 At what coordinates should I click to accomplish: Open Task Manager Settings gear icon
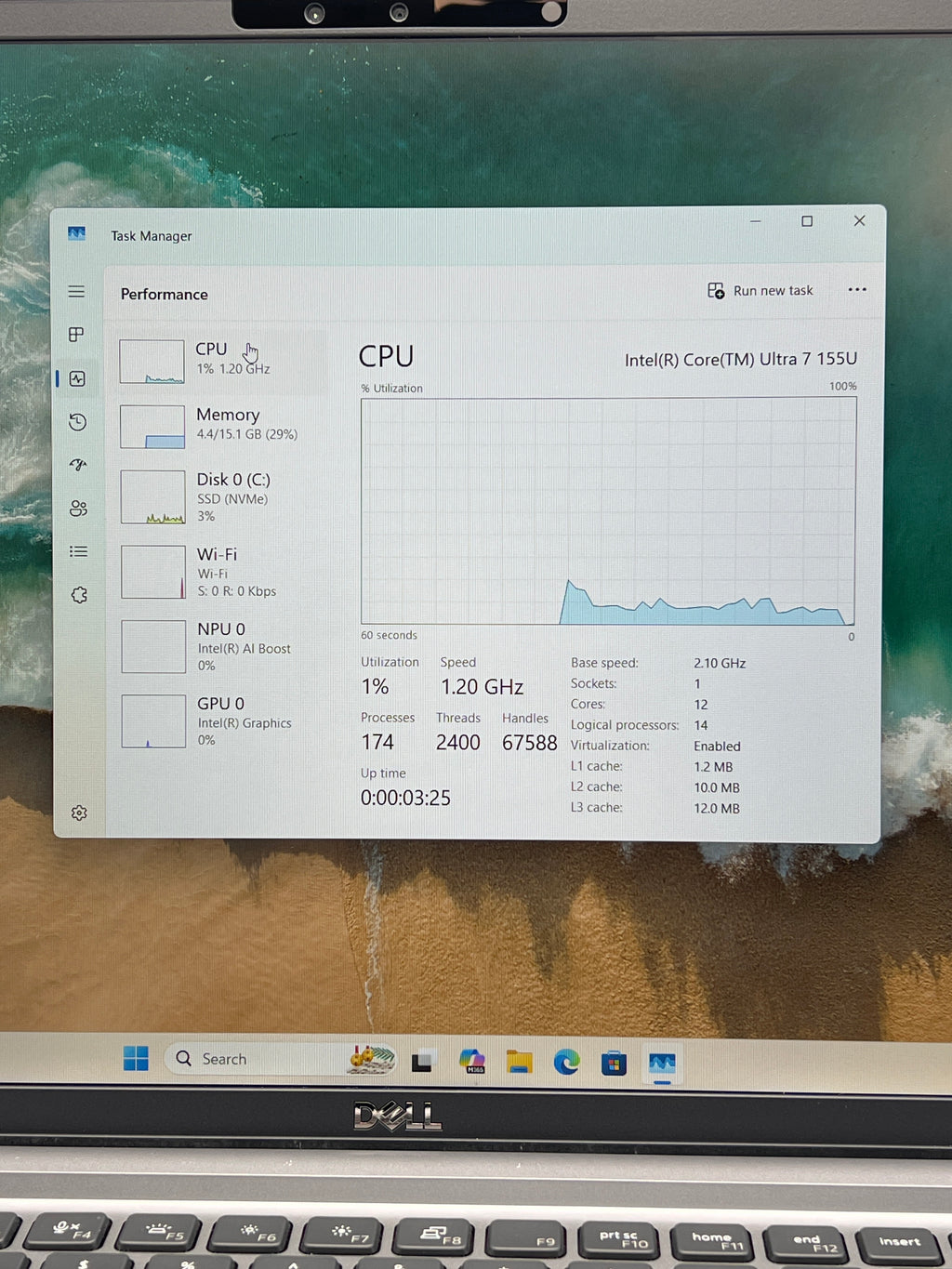click(79, 813)
